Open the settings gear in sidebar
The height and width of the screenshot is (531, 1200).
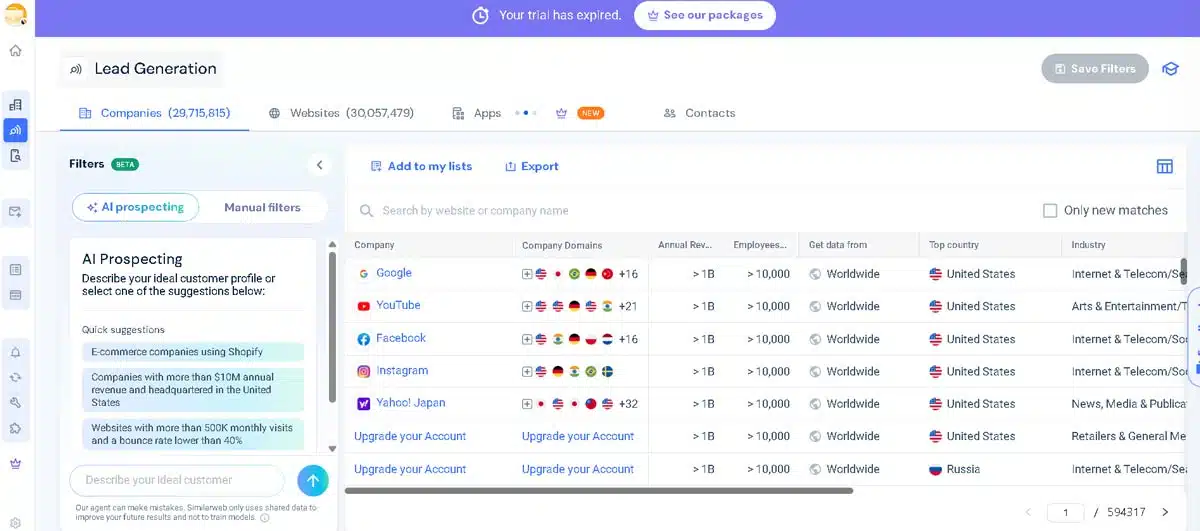tap(15, 522)
